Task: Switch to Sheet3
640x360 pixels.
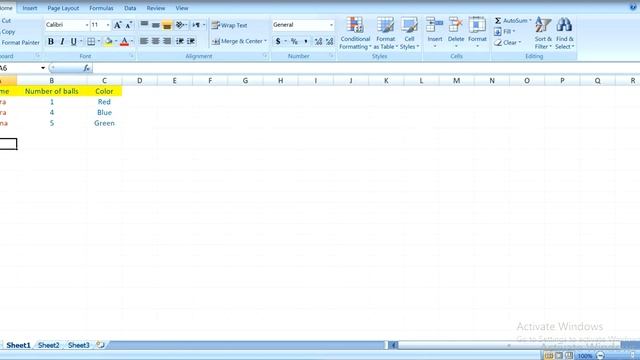Action: point(79,345)
